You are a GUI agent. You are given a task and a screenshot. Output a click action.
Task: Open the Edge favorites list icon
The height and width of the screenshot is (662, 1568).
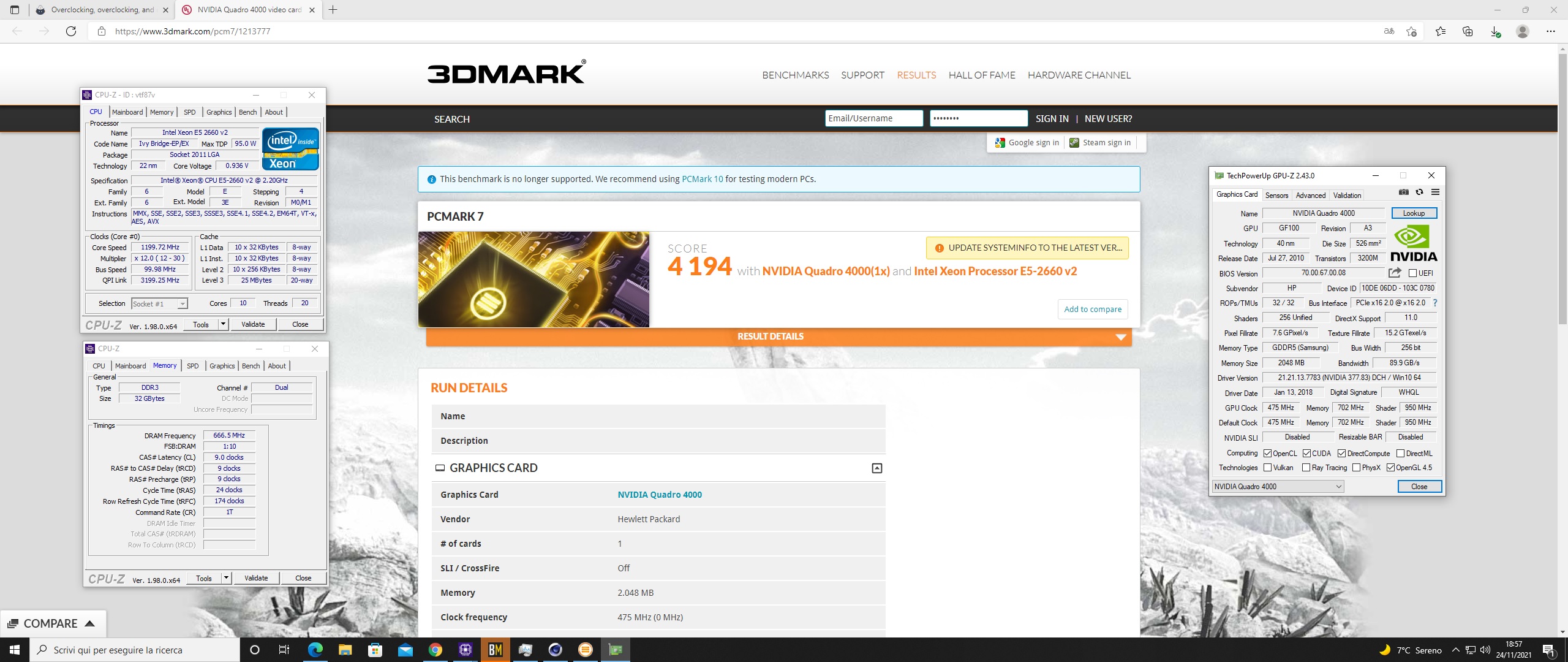(1441, 31)
